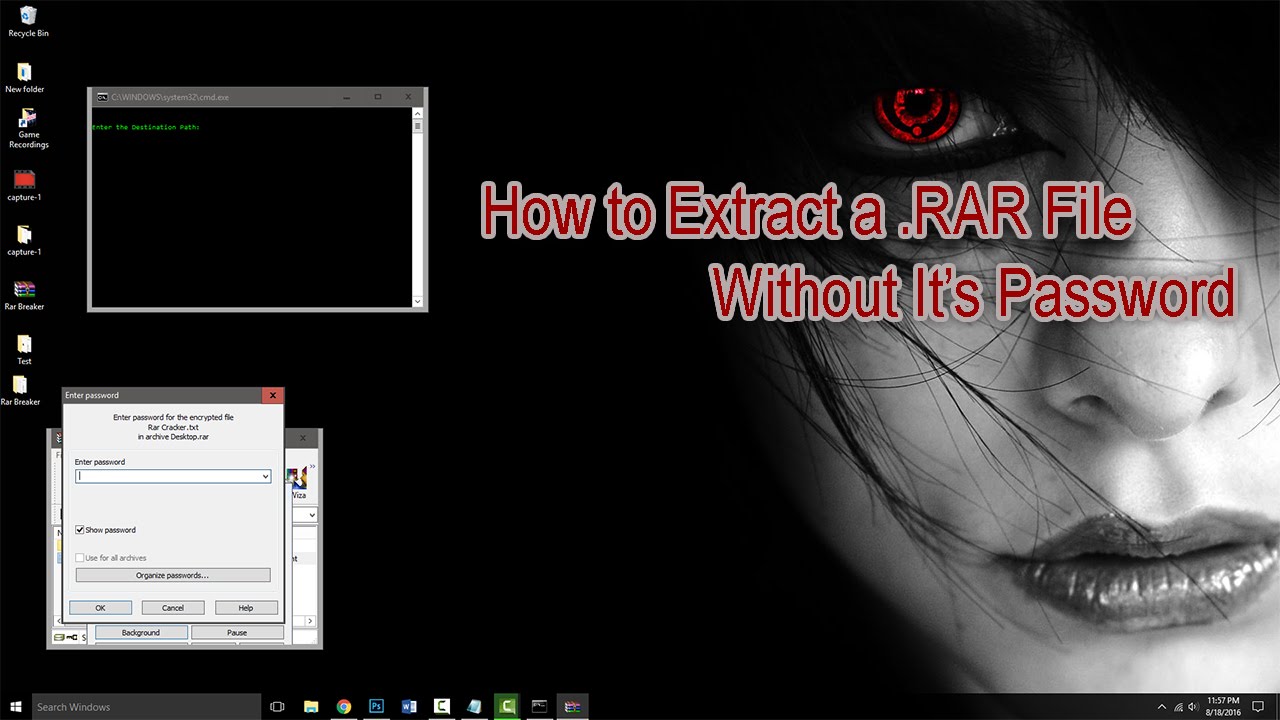This screenshot has width=1280, height=720.
Task: Open the notepad-style app icon on taskbar
Action: click(474, 706)
